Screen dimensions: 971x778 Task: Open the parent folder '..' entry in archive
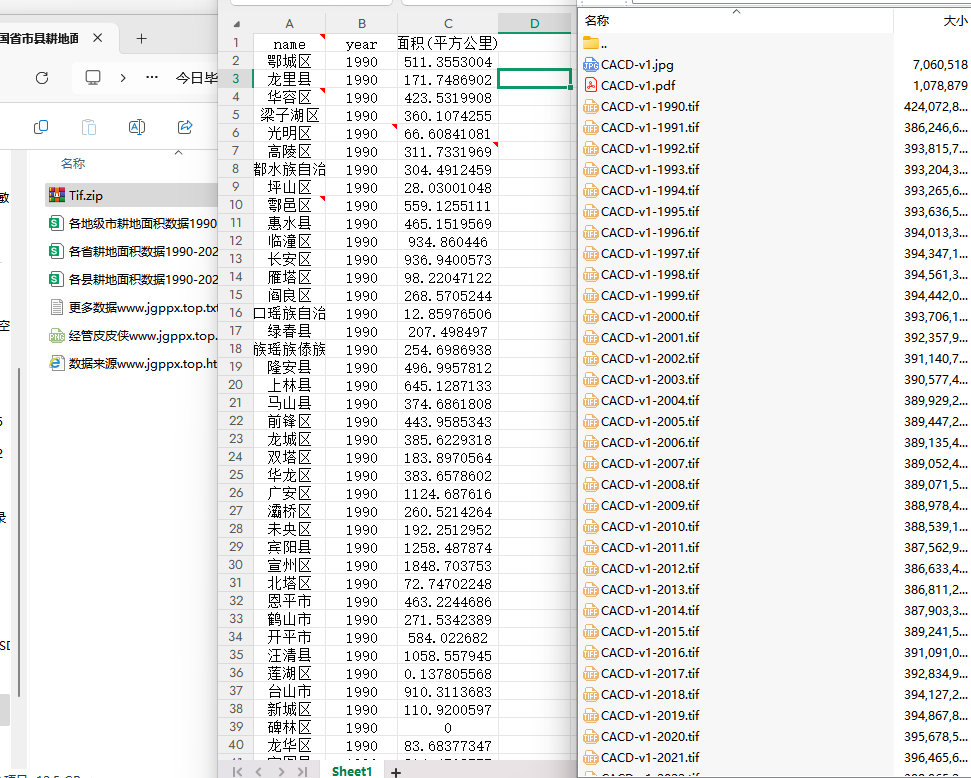[x=595, y=44]
